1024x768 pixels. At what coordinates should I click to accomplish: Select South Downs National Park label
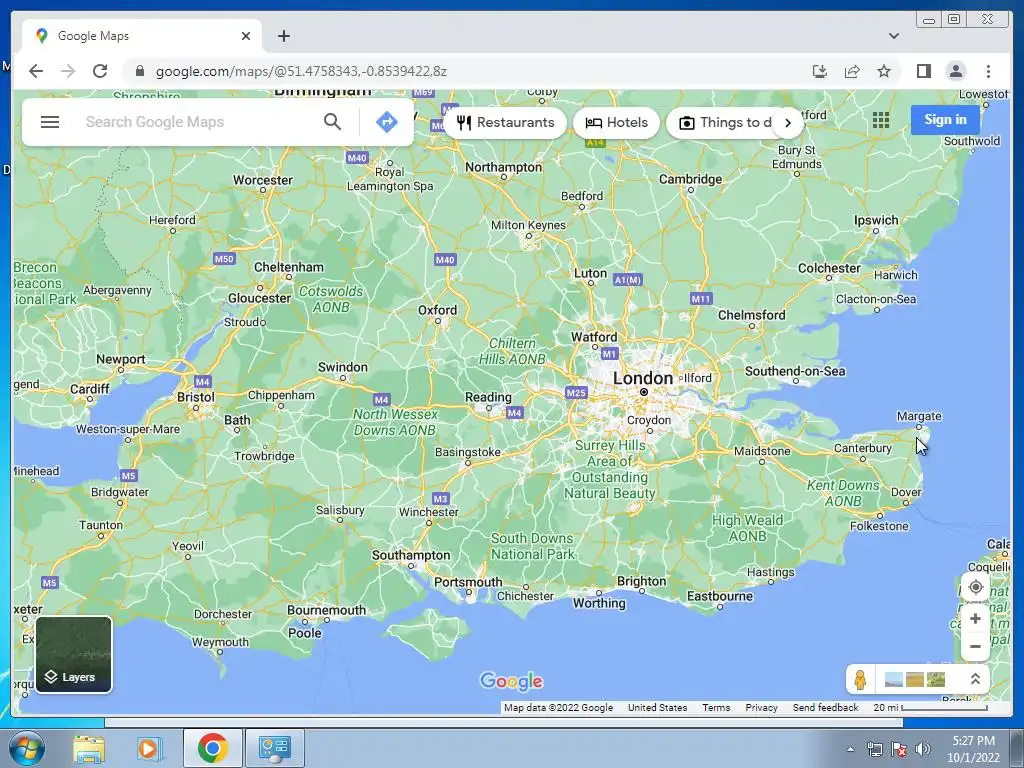532,546
